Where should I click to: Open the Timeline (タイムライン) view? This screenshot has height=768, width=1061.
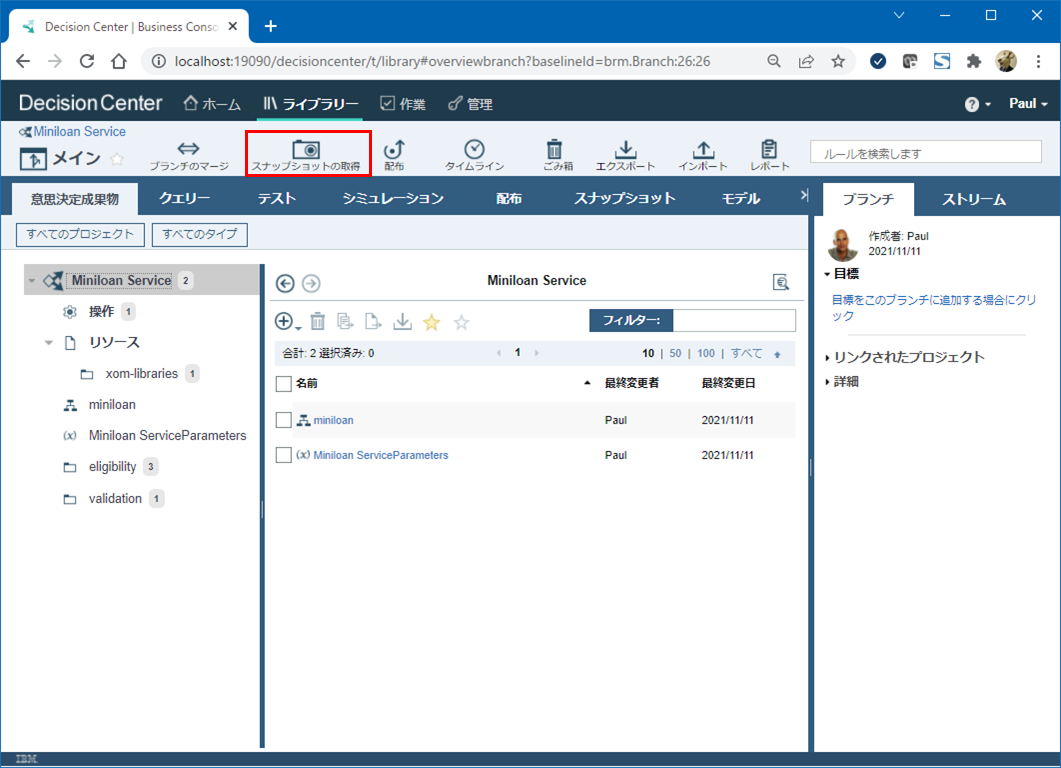(x=474, y=156)
